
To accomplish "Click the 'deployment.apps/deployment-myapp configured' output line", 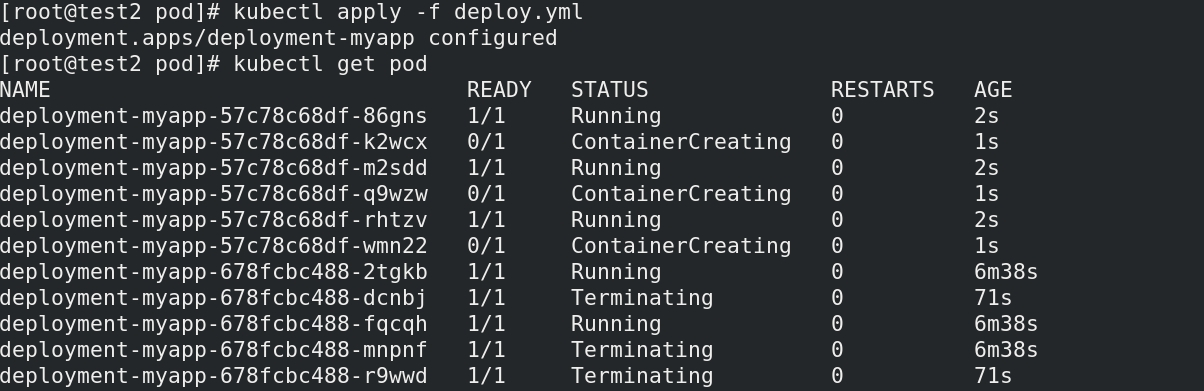I will pos(279,38).
